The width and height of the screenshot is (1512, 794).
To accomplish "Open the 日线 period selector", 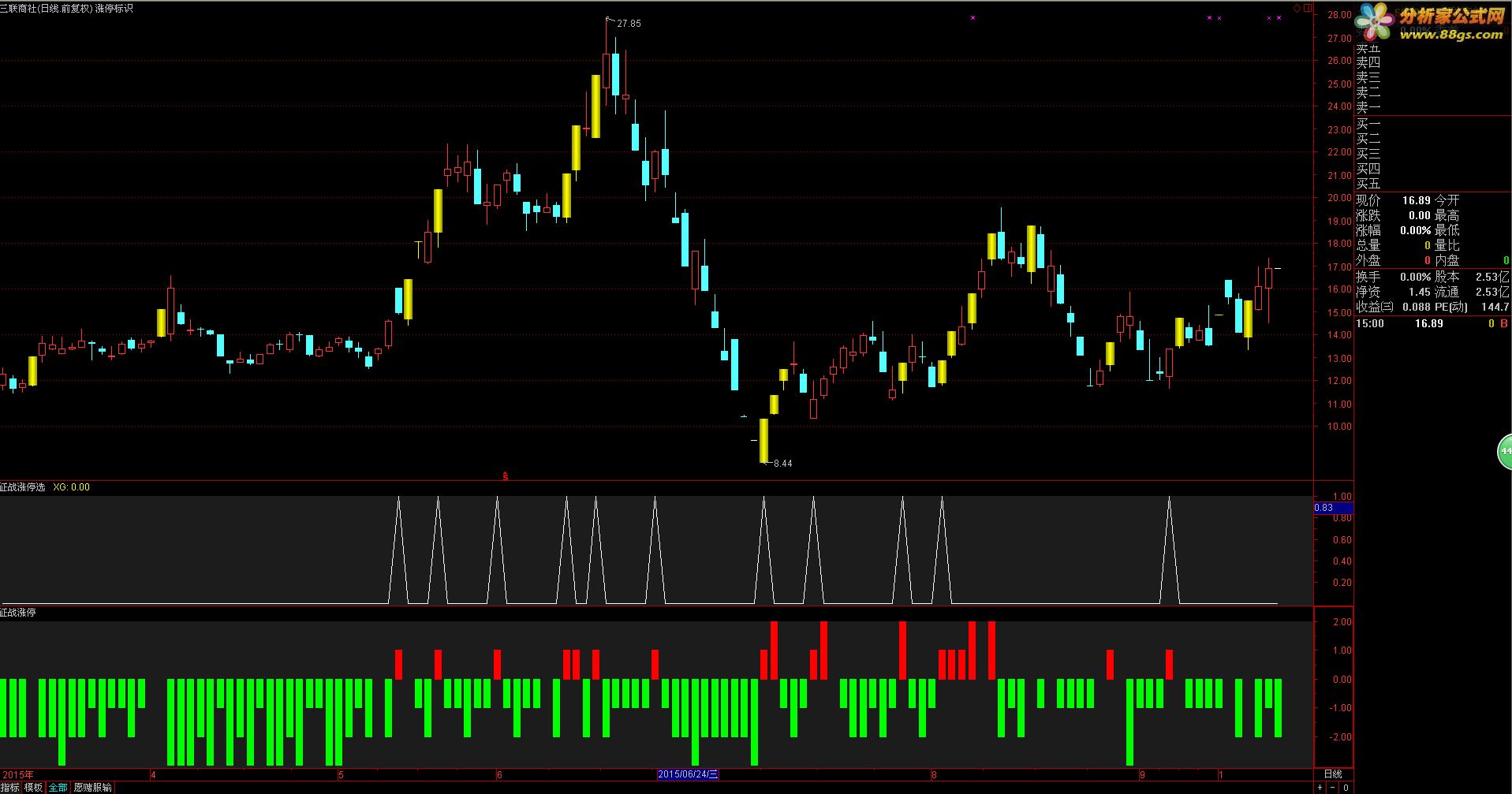I will click(1333, 774).
